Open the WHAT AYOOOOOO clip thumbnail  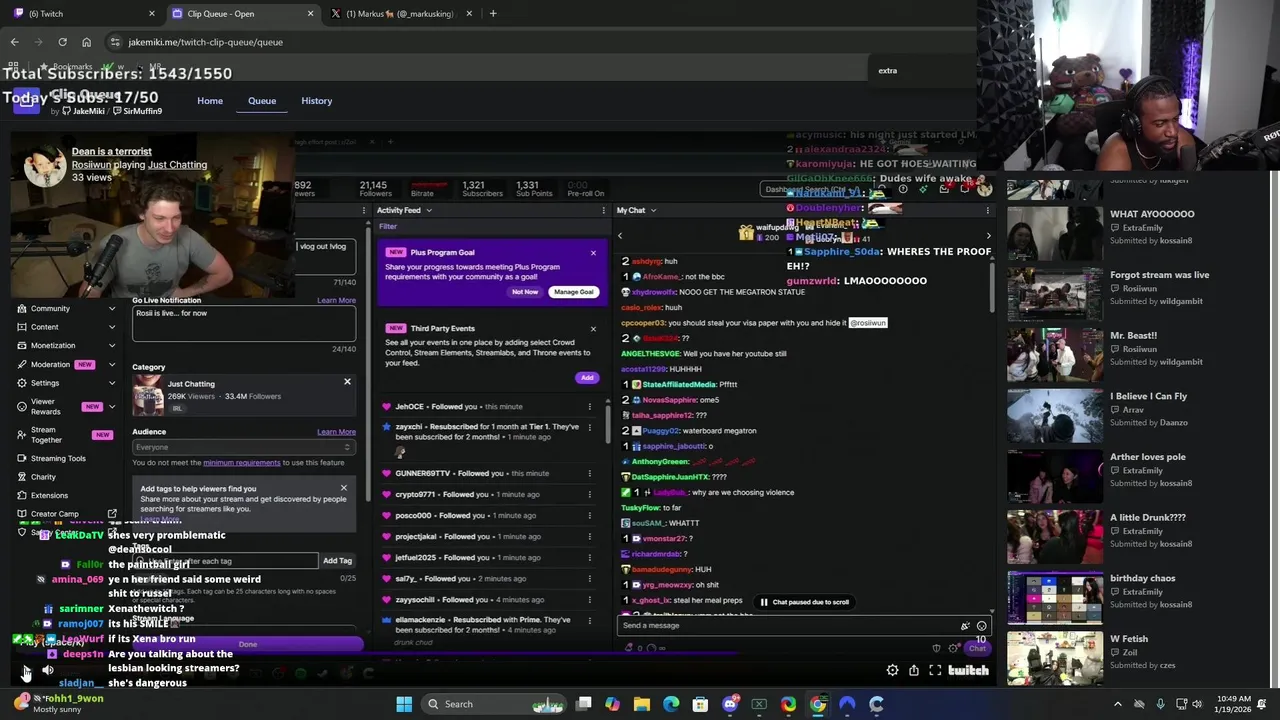(x=1055, y=234)
